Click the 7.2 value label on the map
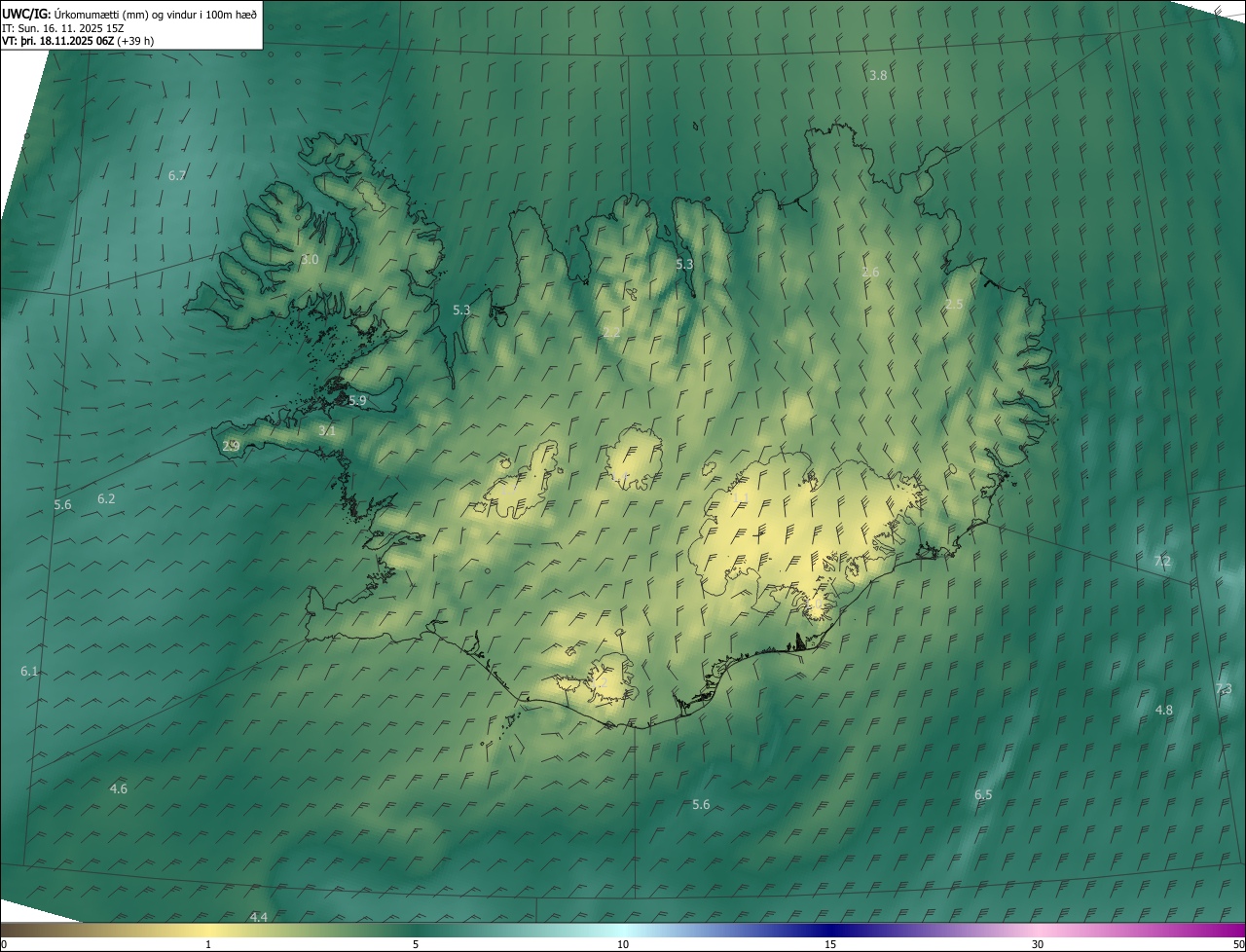 tap(1162, 562)
